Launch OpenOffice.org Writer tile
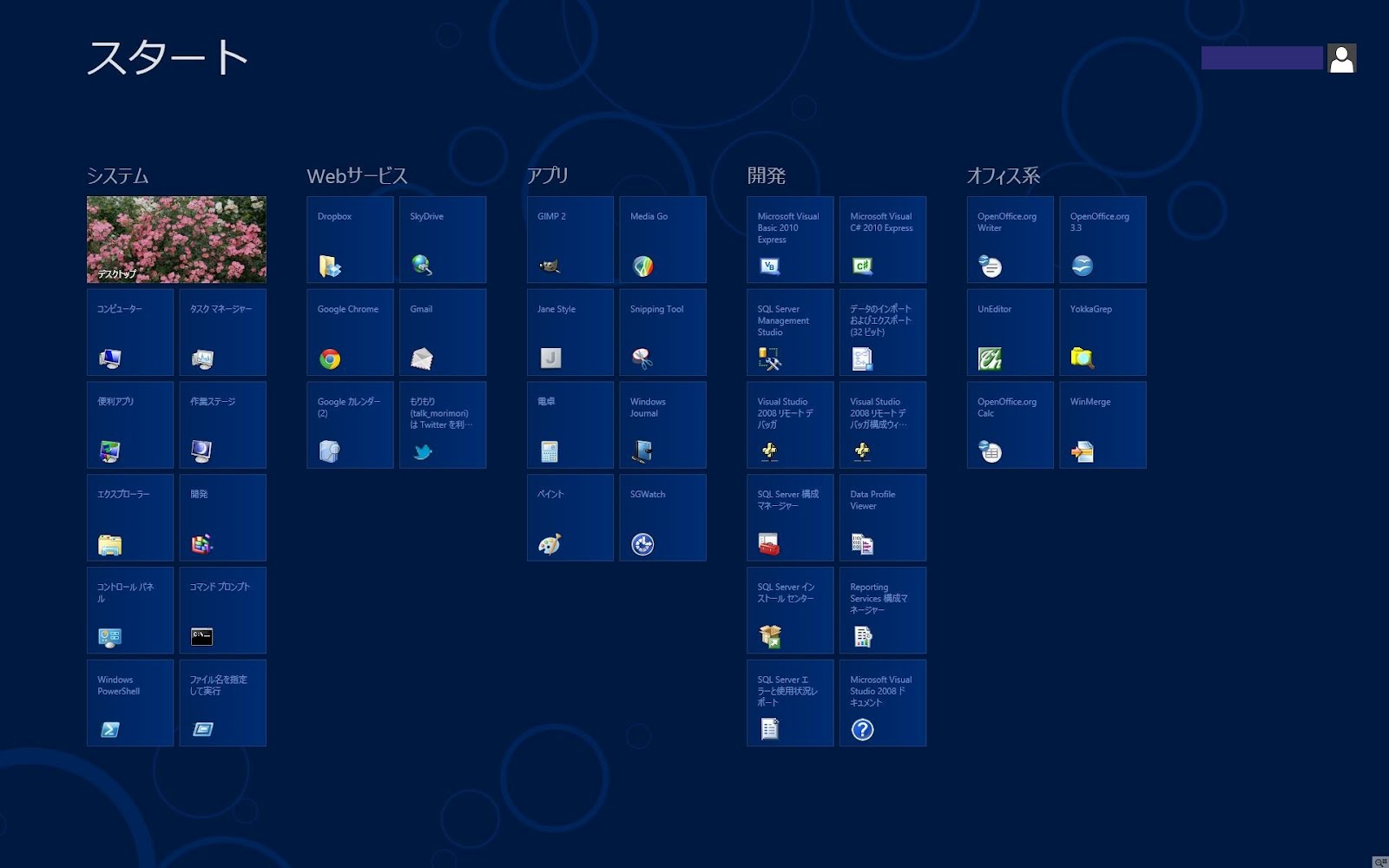This screenshot has width=1389, height=868. tap(1010, 240)
